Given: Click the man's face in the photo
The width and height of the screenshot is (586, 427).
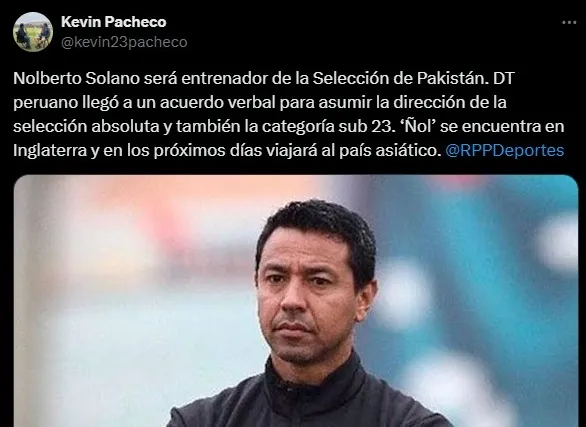Looking at the screenshot, I should pos(307,299).
